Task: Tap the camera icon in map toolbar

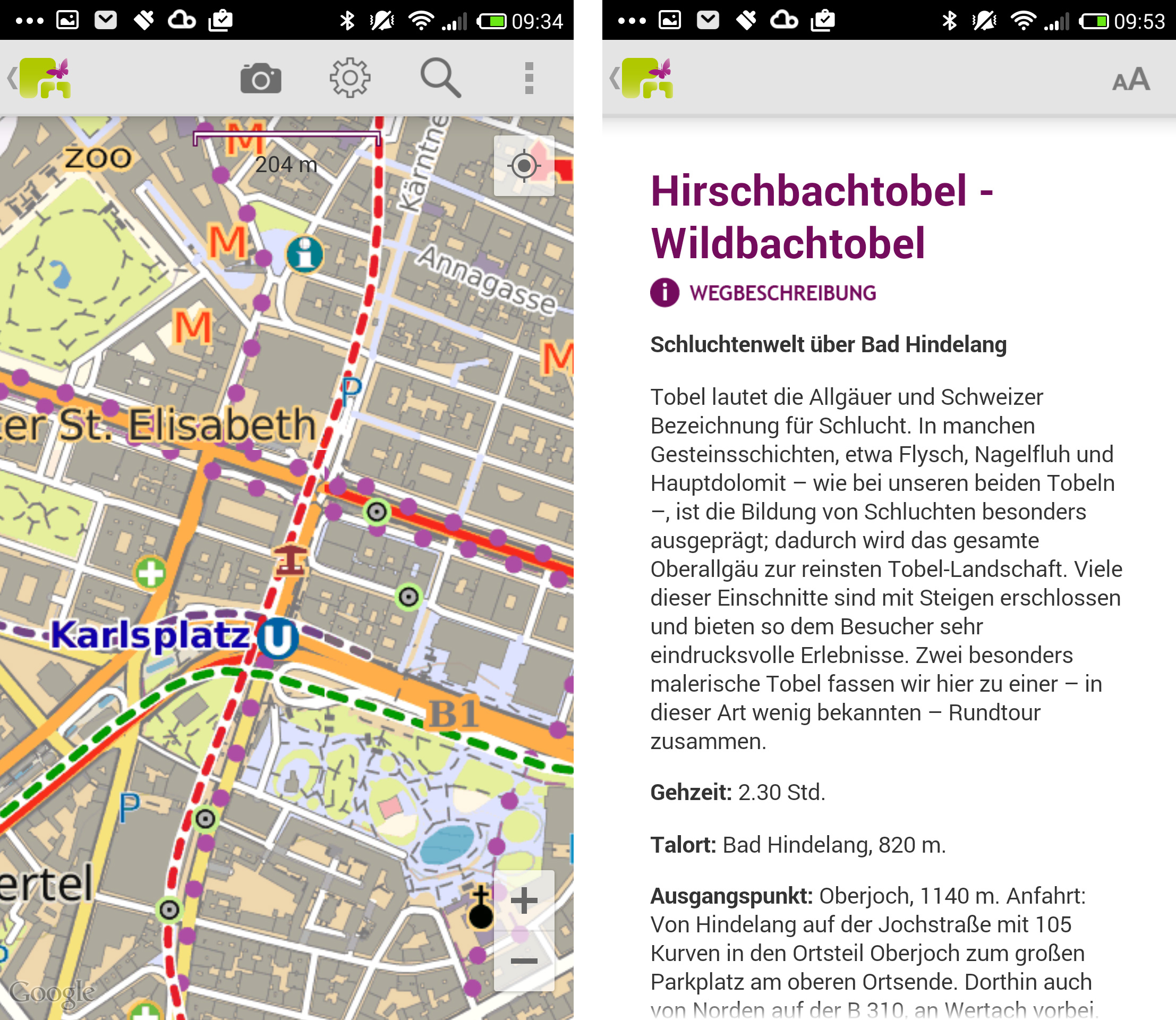Action: (x=261, y=78)
